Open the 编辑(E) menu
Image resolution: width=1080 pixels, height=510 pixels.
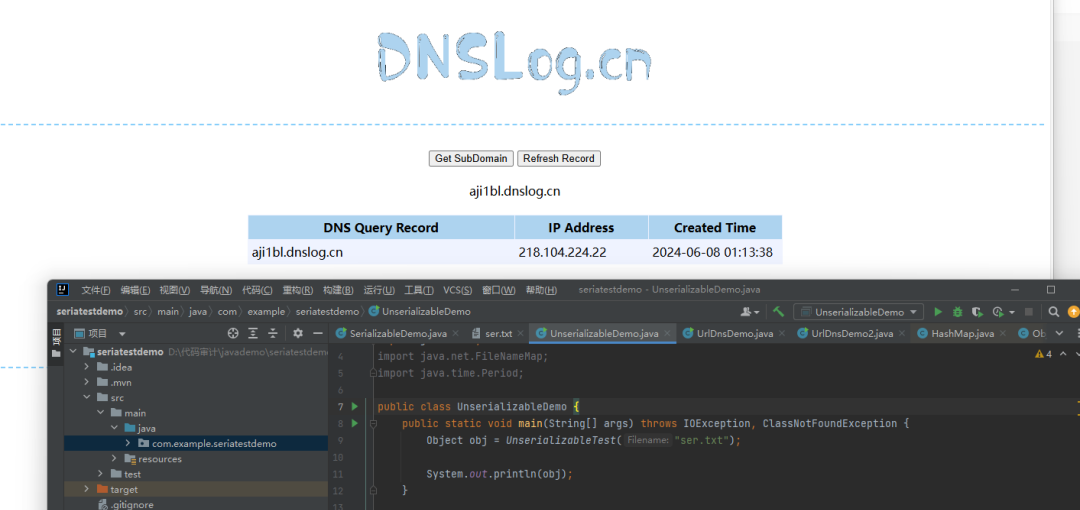point(135,290)
